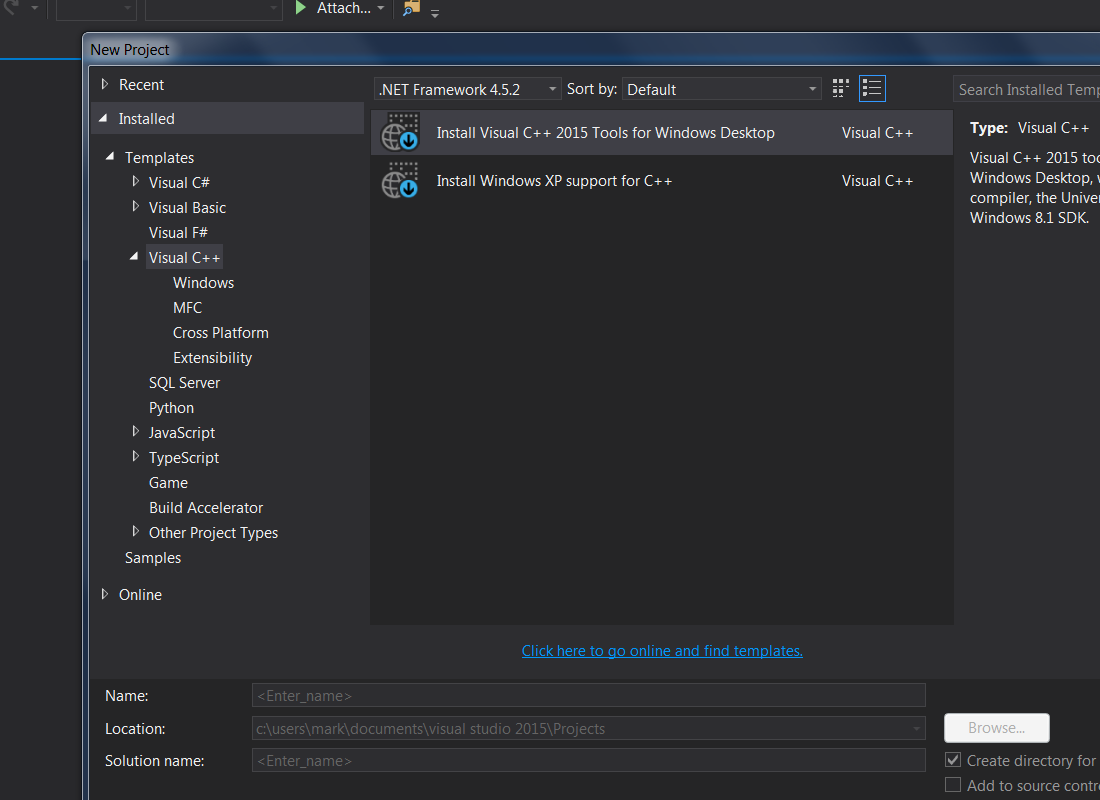Click the Install Windows XP support icon
This screenshot has width=1100, height=800.
click(401, 181)
